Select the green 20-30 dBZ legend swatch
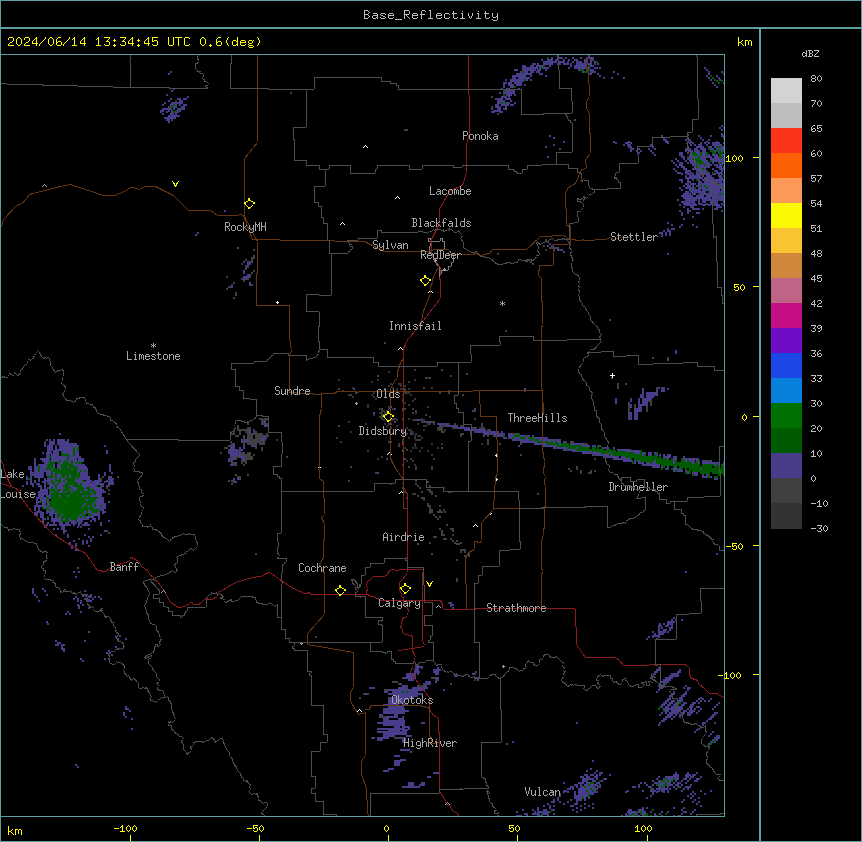 pos(786,416)
